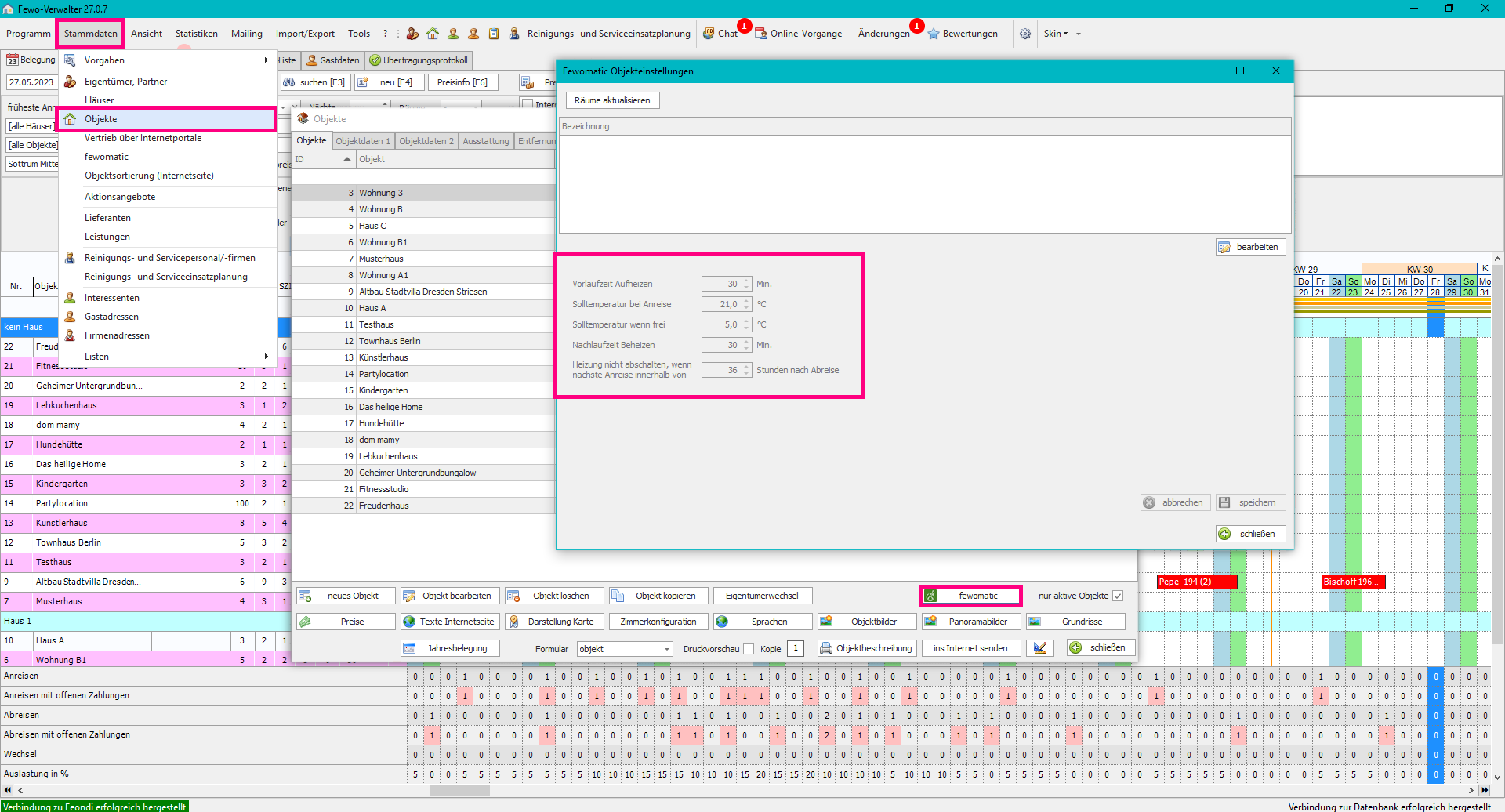Adjust the Nachlaufzeit Beheizen stepper
Viewport: 1505px width, 812px height.
(746, 345)
